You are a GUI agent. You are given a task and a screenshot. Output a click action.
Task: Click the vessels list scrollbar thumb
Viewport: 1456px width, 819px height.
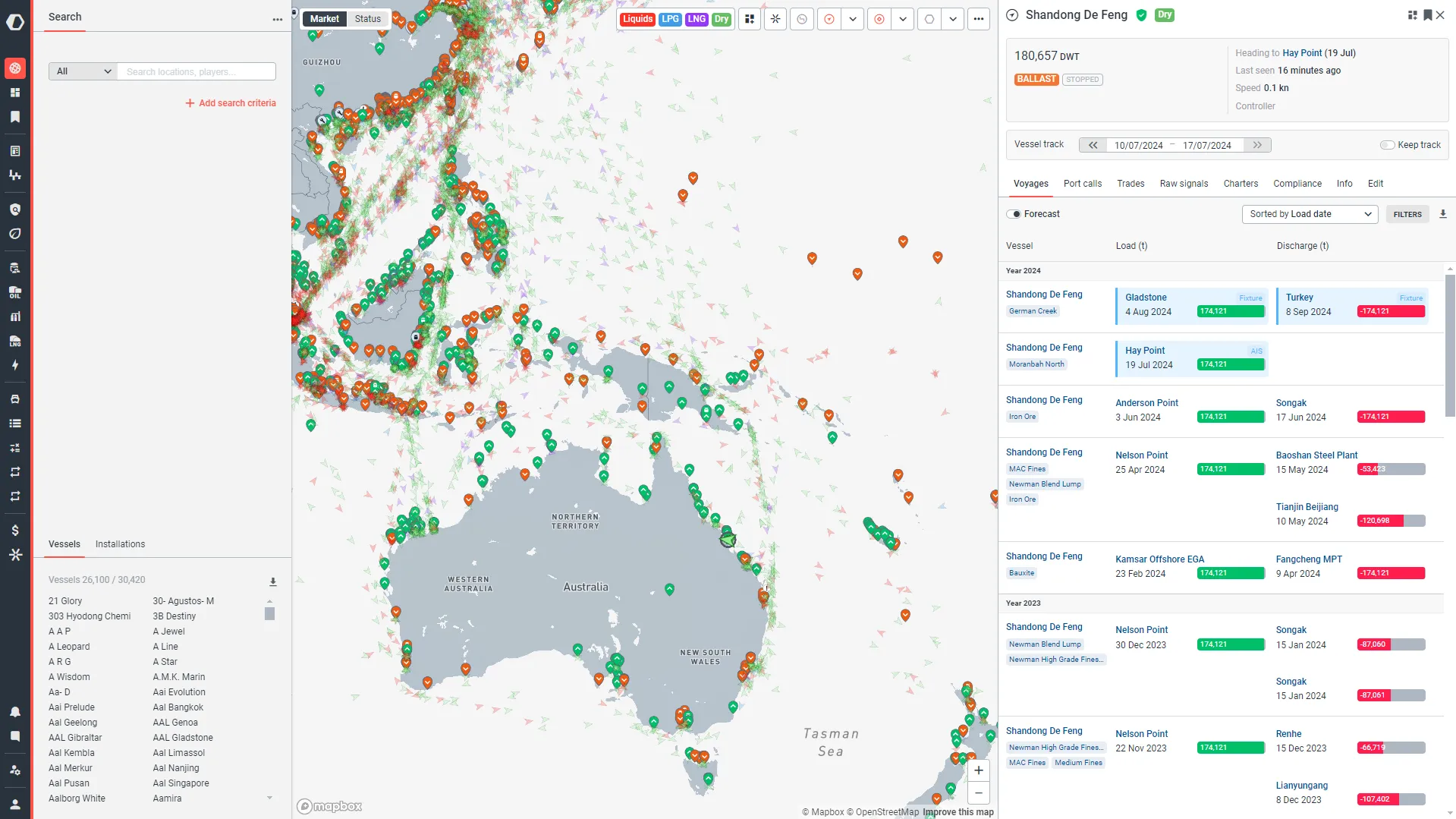tap(269, 613)
